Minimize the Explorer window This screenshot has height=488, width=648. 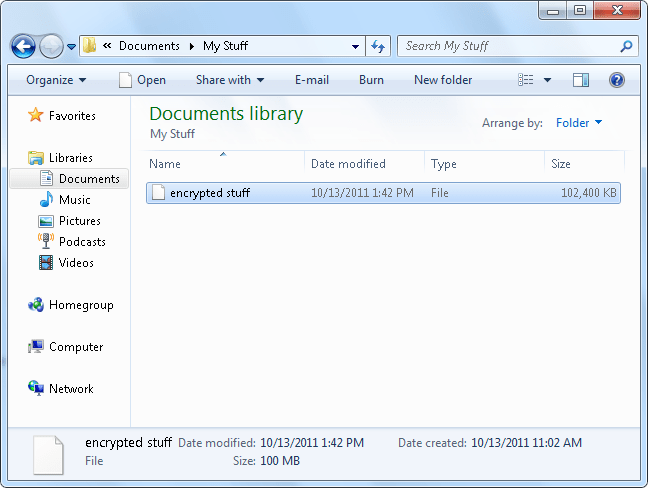click(x=553, y=10)
